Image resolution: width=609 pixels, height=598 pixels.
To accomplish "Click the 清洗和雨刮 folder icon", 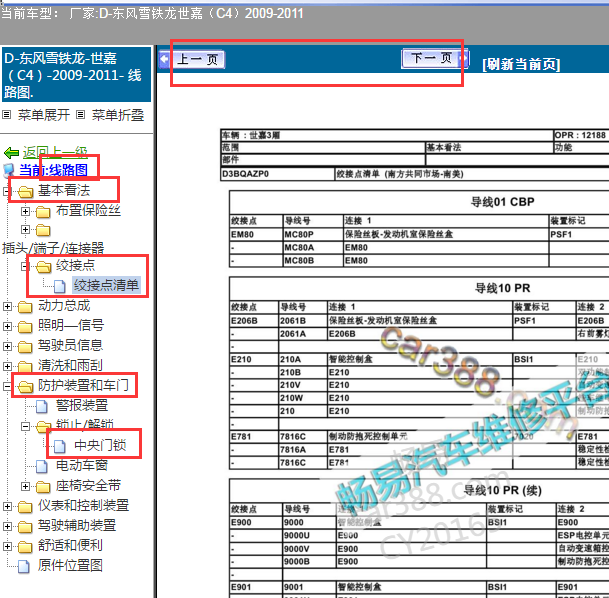I will 25,367.
